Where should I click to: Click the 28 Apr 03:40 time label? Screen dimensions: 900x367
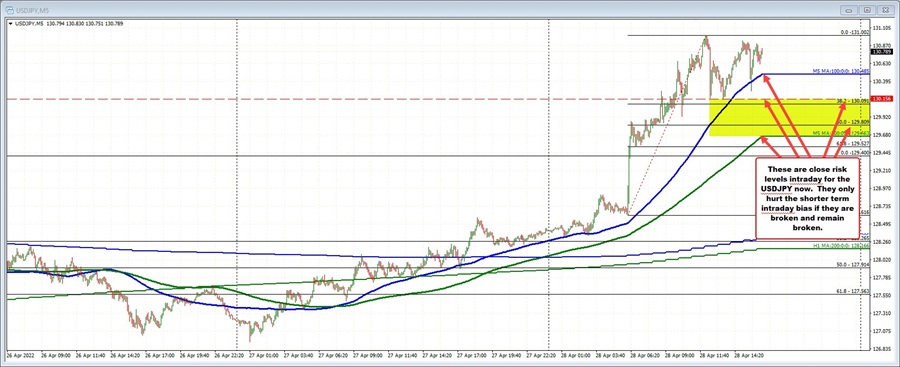click(x=610, y=356)
